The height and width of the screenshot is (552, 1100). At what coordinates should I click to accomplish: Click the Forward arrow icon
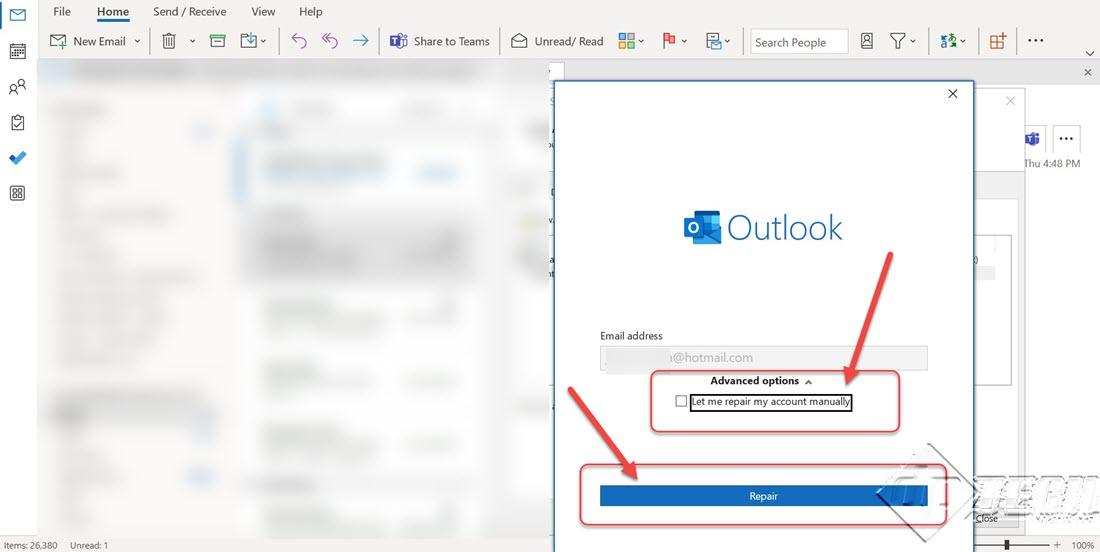click(361, 41)
